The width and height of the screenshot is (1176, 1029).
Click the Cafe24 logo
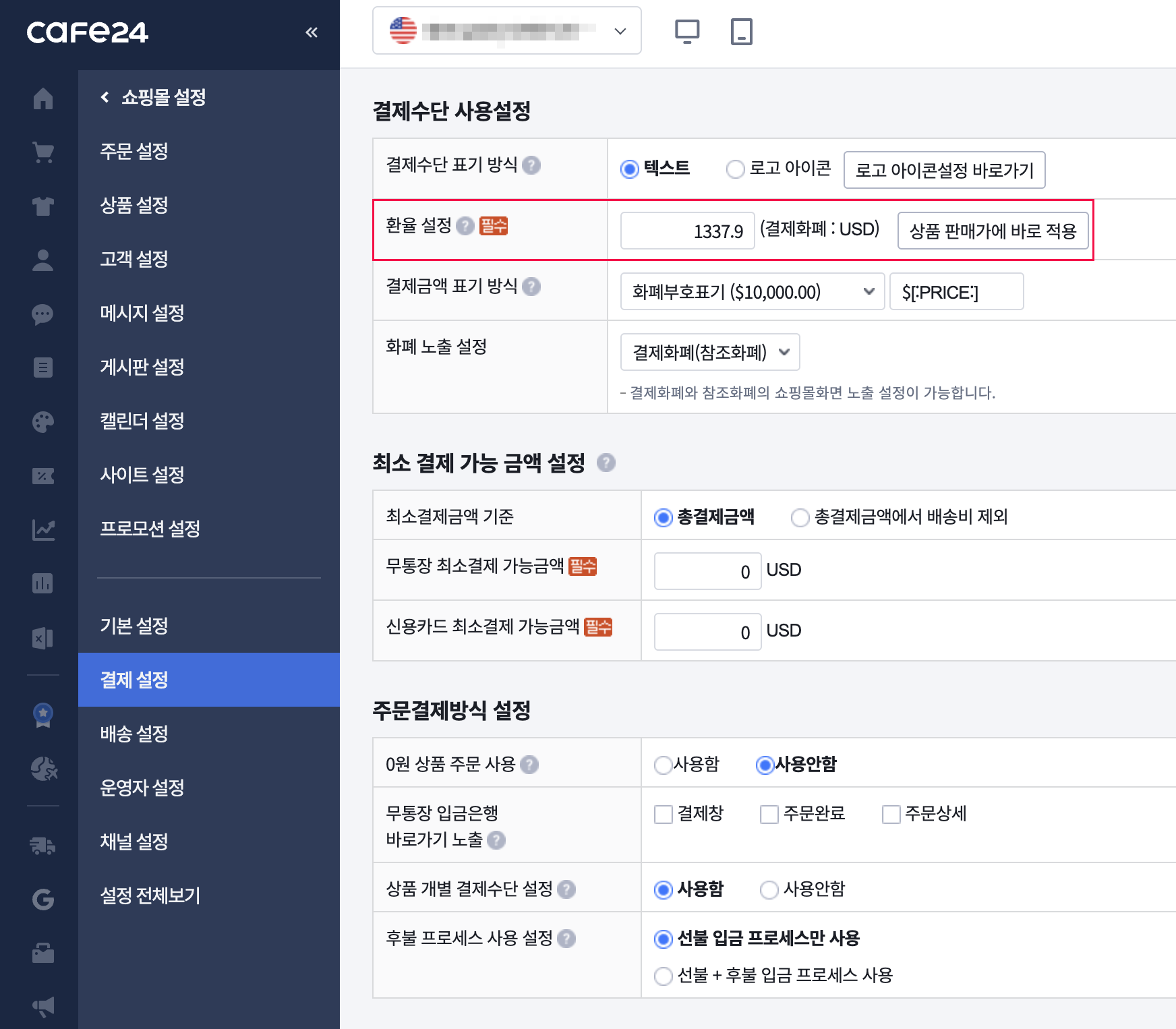88,32
